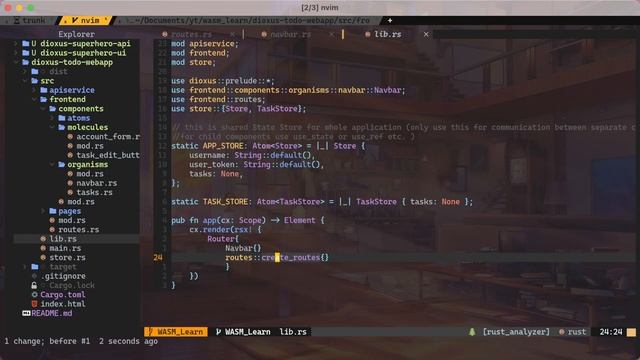Click the dioxus-superhero-ui folder icon
Viewport: 640px width, 360px height.
25,53
